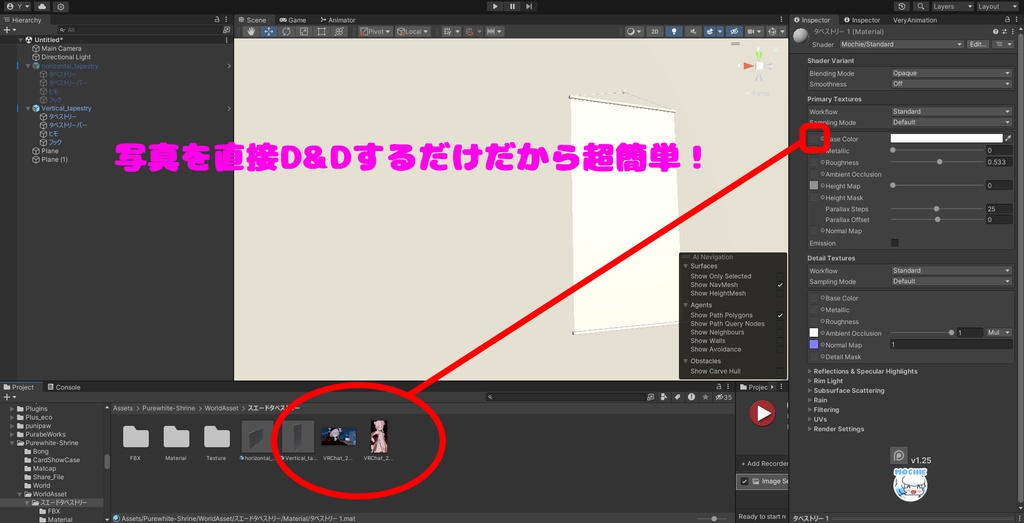The width and height of the screenshot is (1024, 523).
Task: Click the Step frame button
Action: tap(529, 7)
